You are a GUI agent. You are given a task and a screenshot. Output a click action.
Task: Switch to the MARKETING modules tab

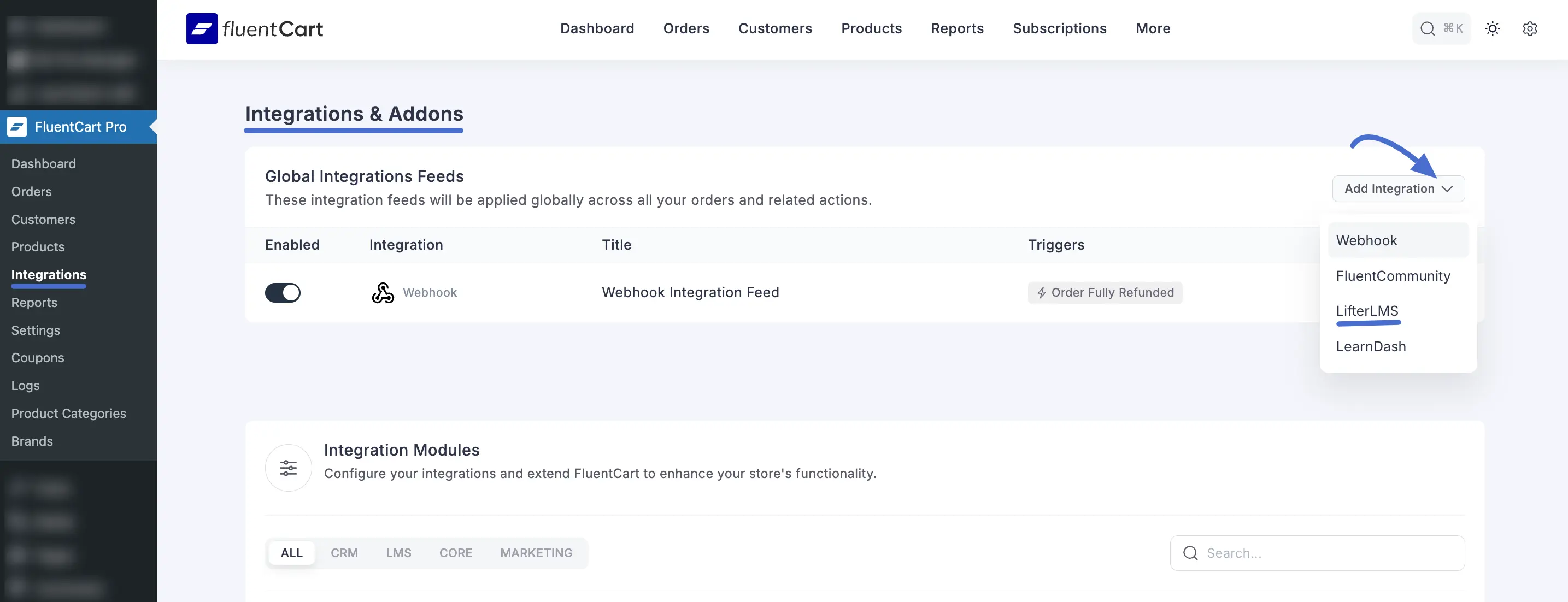click(x=536, y=553)
